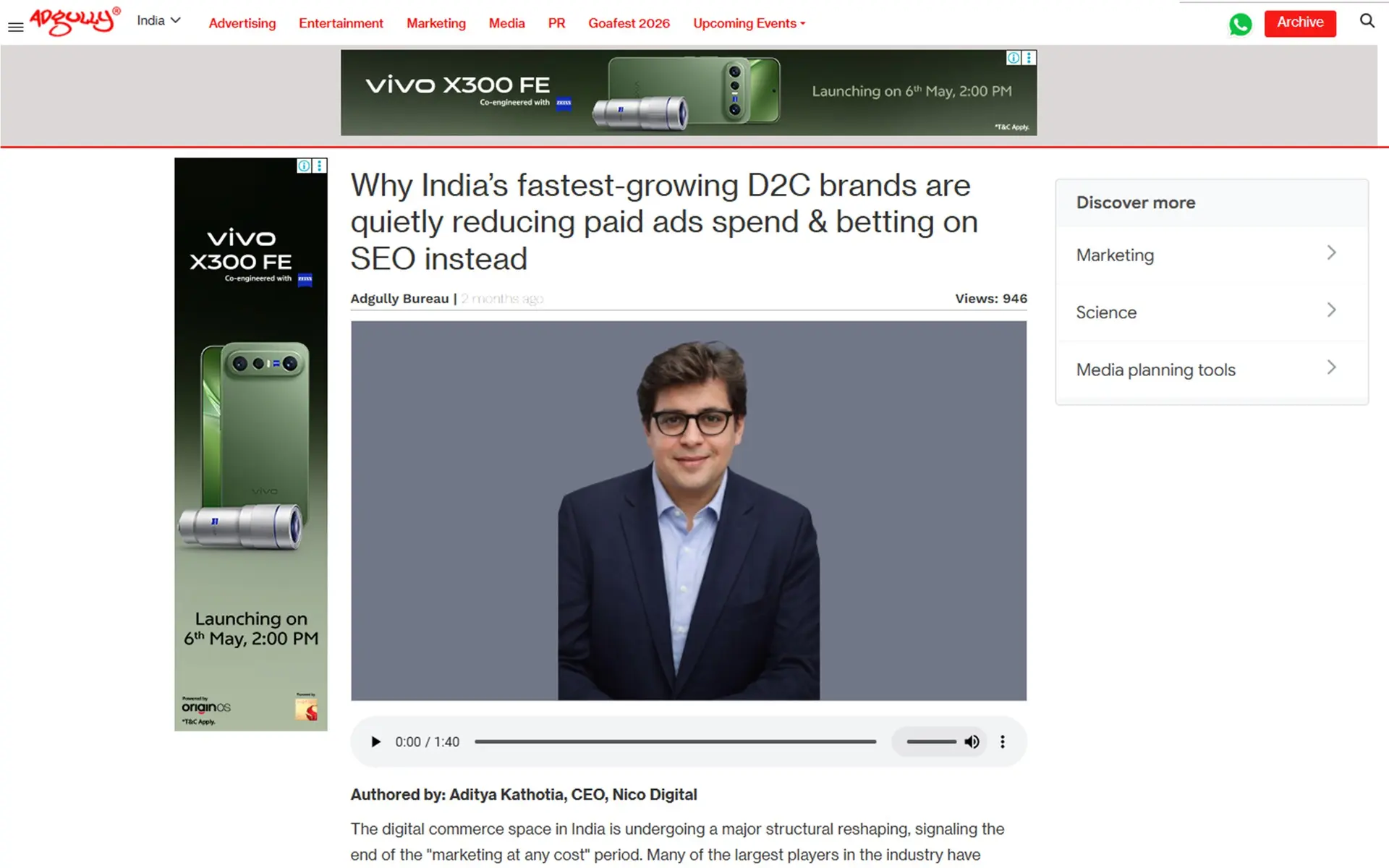Open the vivo X300 FE sidebar ad
This screenshot has height=868, width=1389.
(251, 444)
